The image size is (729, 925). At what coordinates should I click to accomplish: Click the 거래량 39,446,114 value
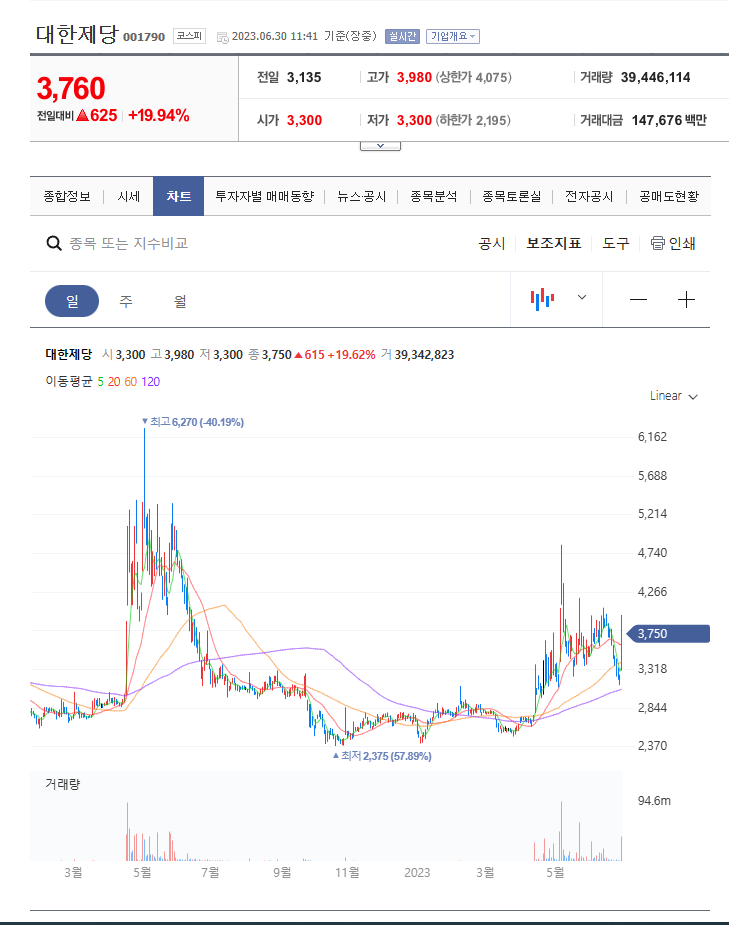[x=655, y=77]
